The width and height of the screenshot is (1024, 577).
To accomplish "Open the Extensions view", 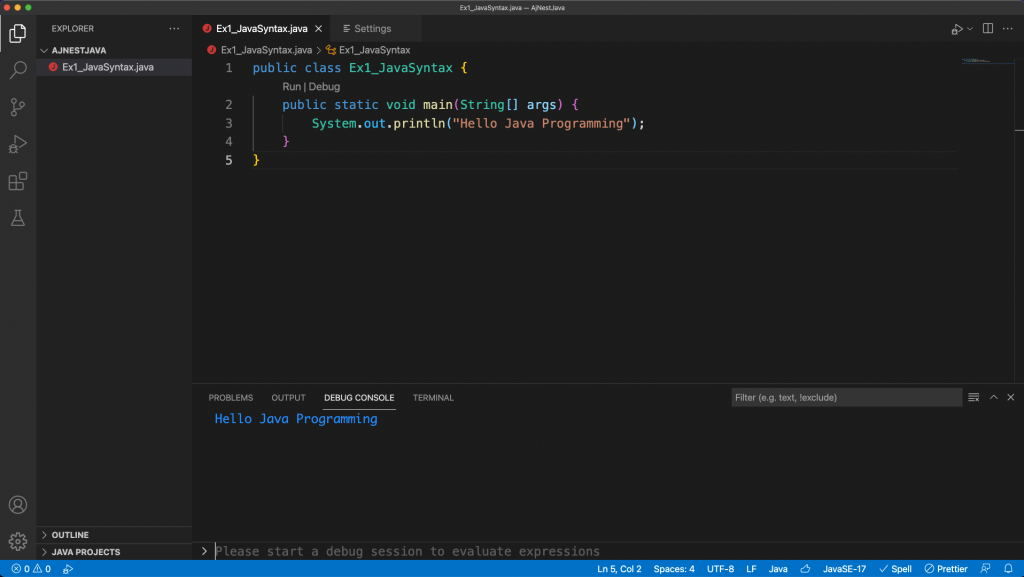I will coord(18,181).
